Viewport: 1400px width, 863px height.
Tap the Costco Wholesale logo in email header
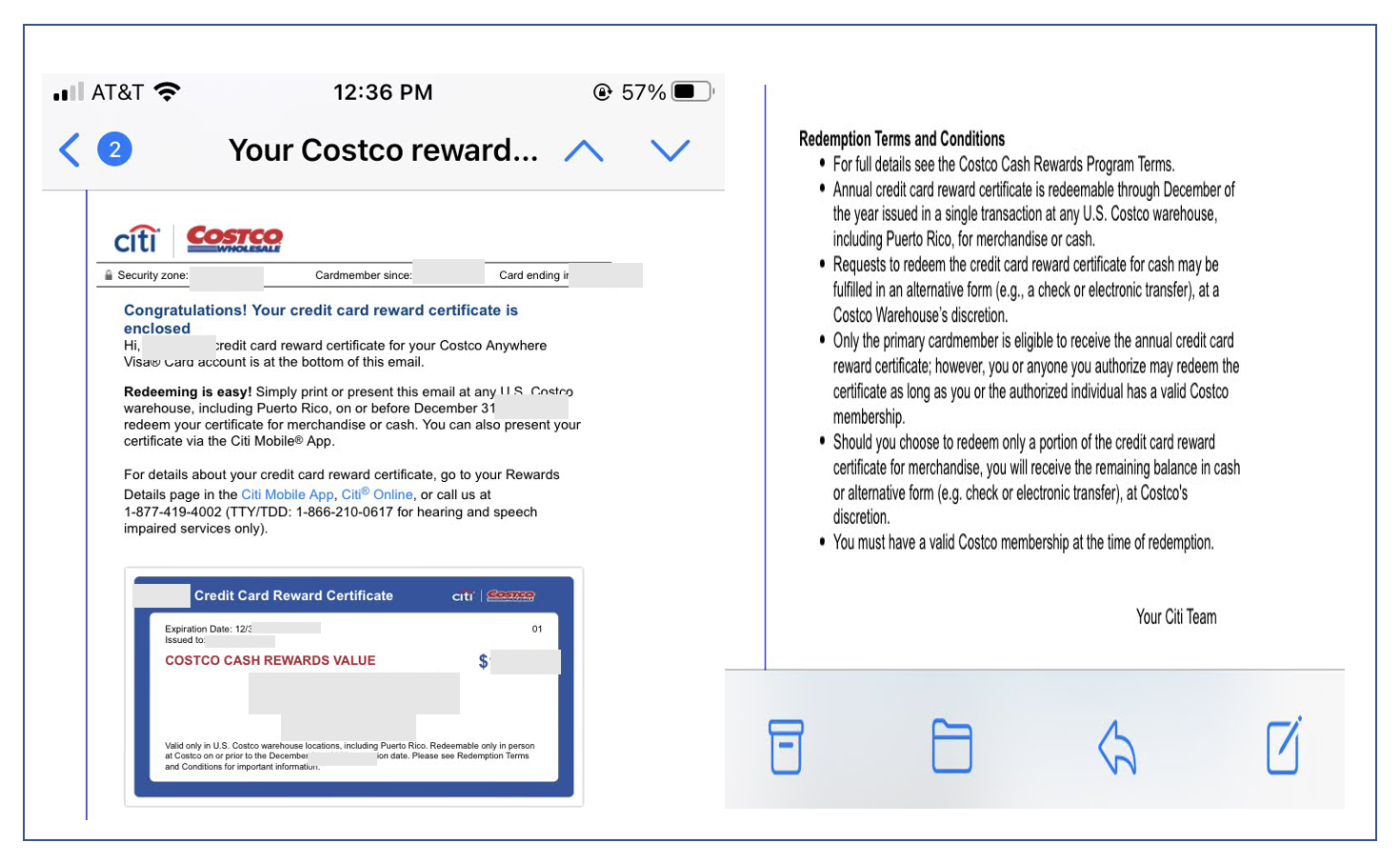234,239
